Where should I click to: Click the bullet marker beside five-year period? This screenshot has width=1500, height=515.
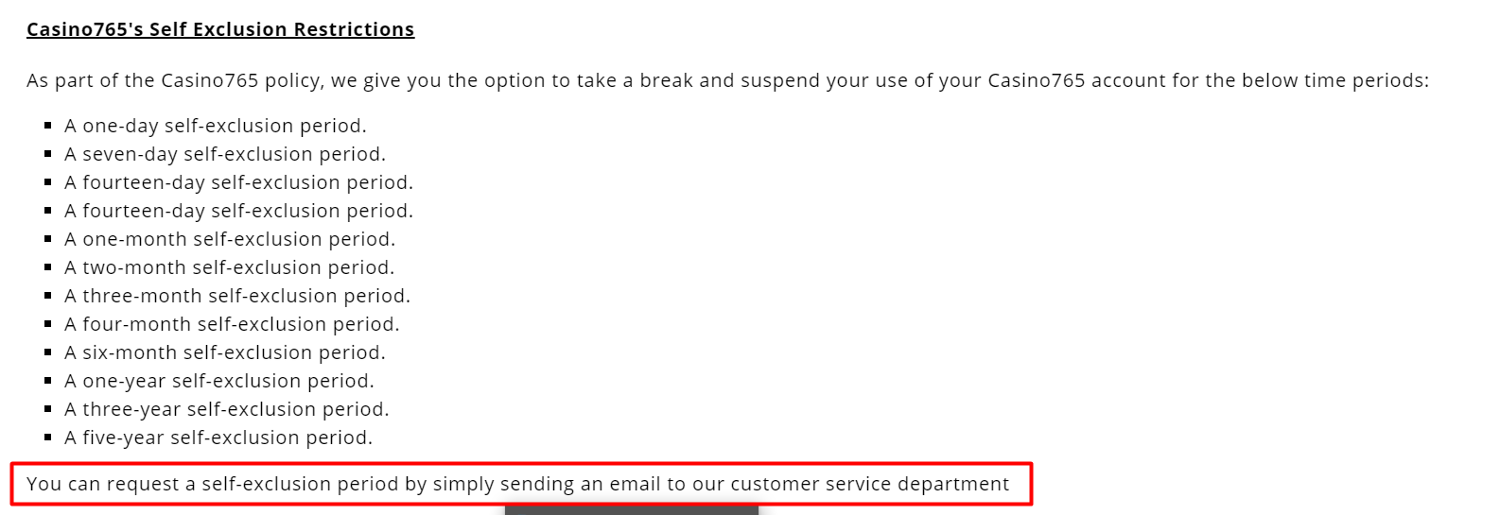click(48, 438)
